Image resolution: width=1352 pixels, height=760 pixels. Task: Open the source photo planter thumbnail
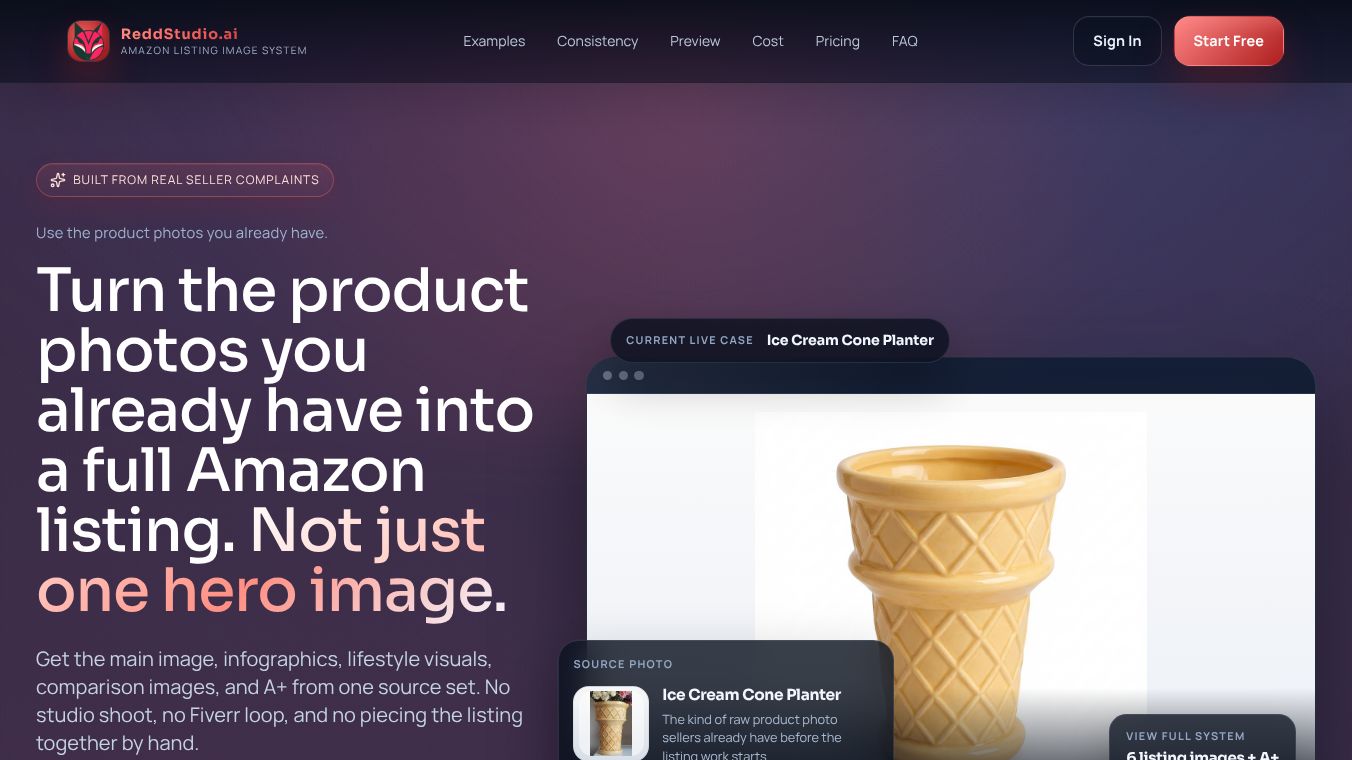coord(611,723)
